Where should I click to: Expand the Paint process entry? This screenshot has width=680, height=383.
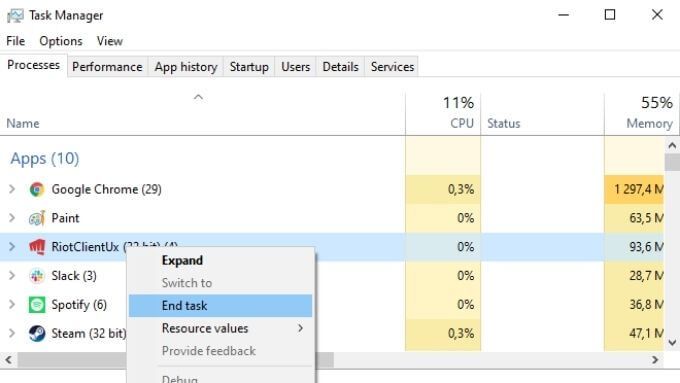tap(12, 218)
